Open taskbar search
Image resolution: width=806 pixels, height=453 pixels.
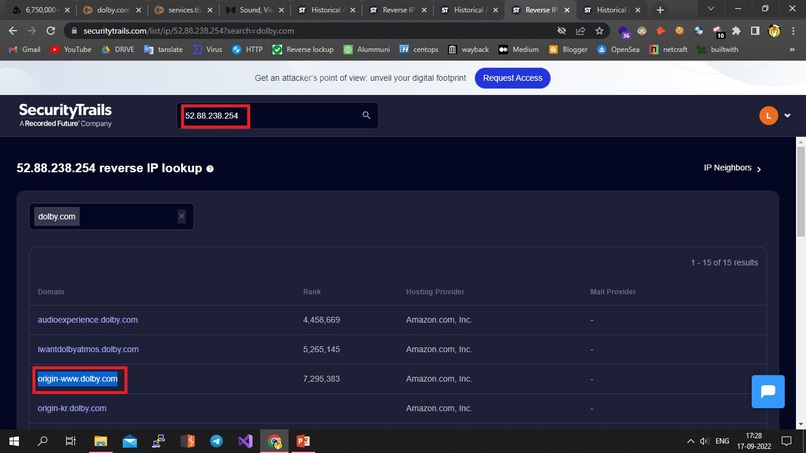tap(43, 441)
